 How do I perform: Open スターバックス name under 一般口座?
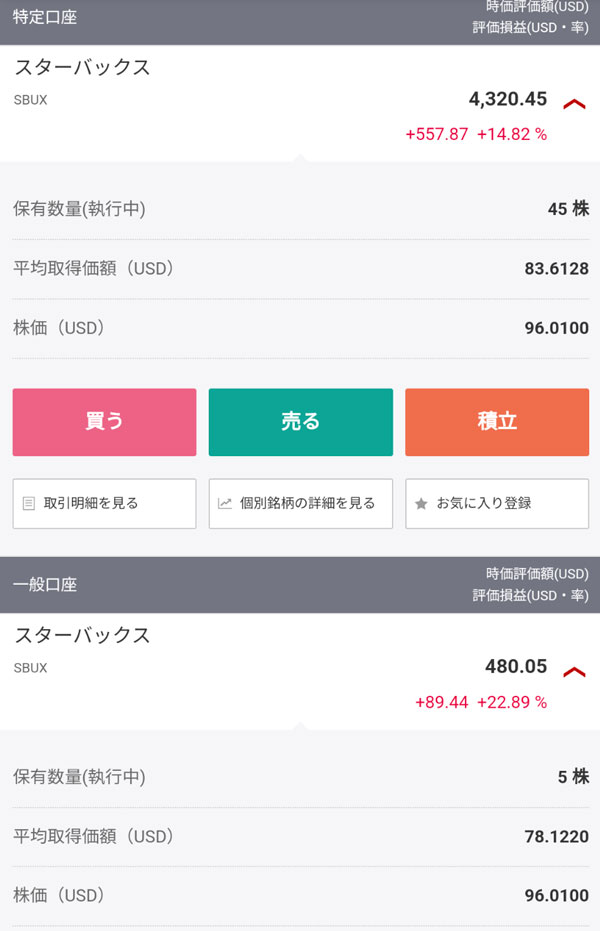click(82, 636)
